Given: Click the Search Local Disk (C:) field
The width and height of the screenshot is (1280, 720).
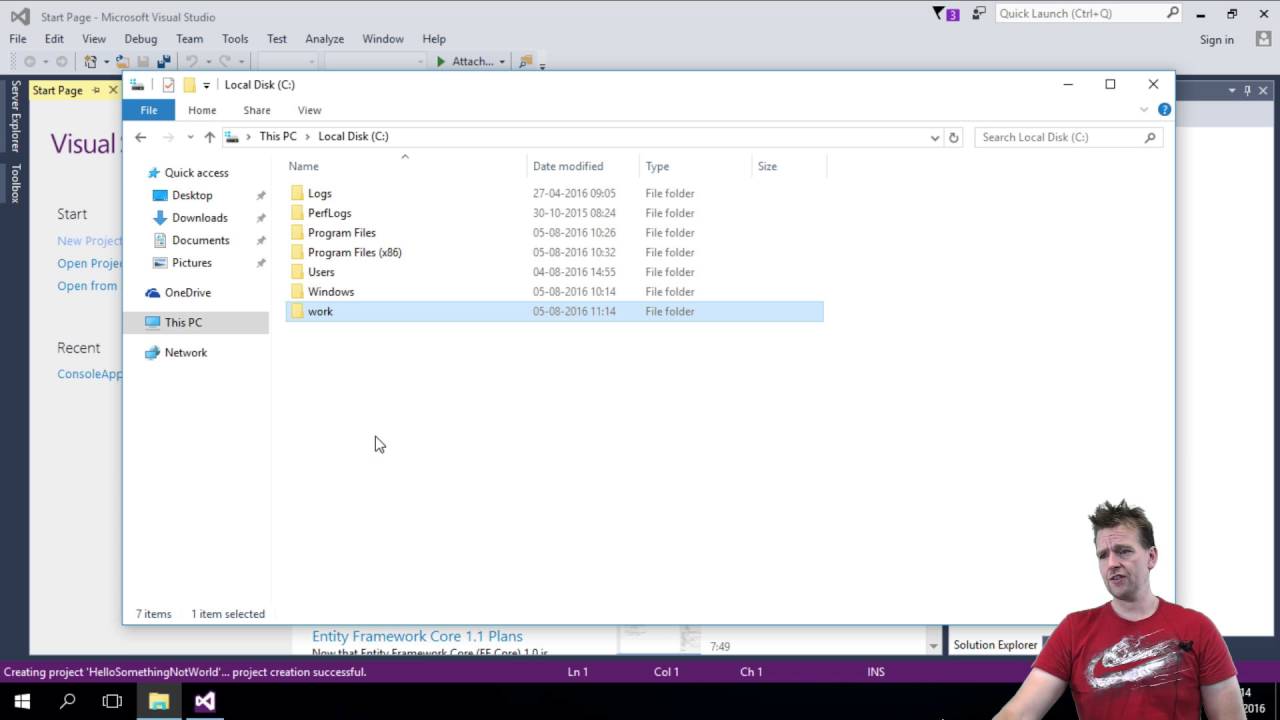Looking at the screenshot, I should pos(1069,137).
